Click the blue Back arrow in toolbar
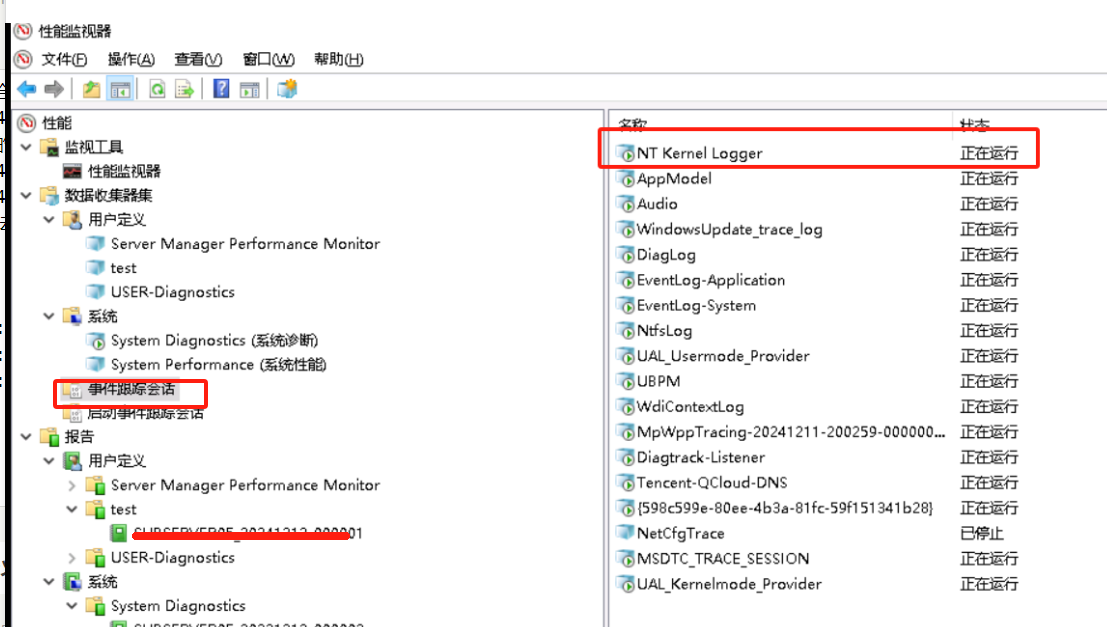 coord(26,90)
